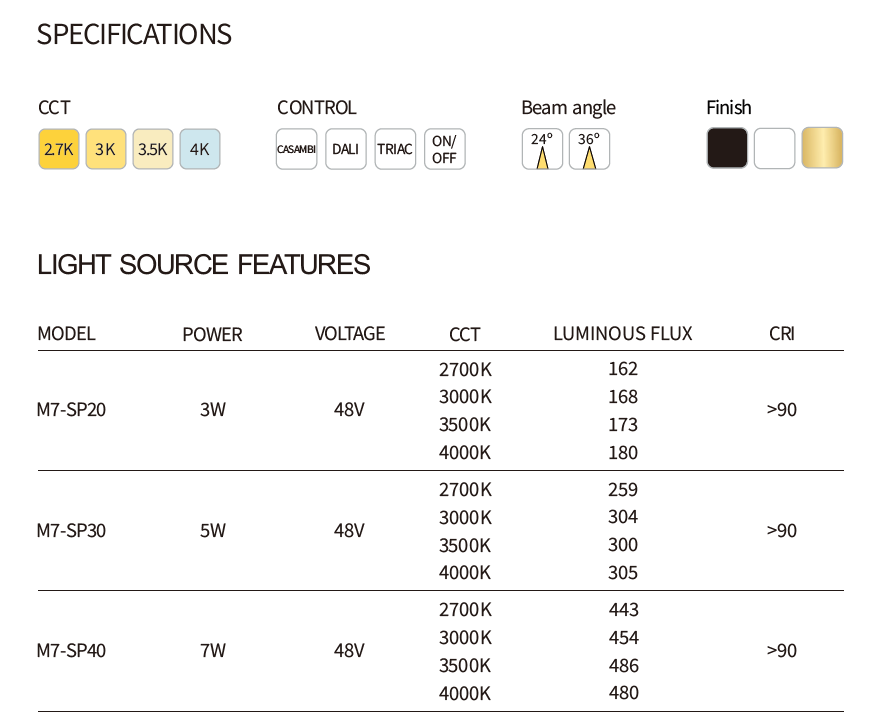Click the LIGHT SOURCE FEATURES heading

pos(203,265)
